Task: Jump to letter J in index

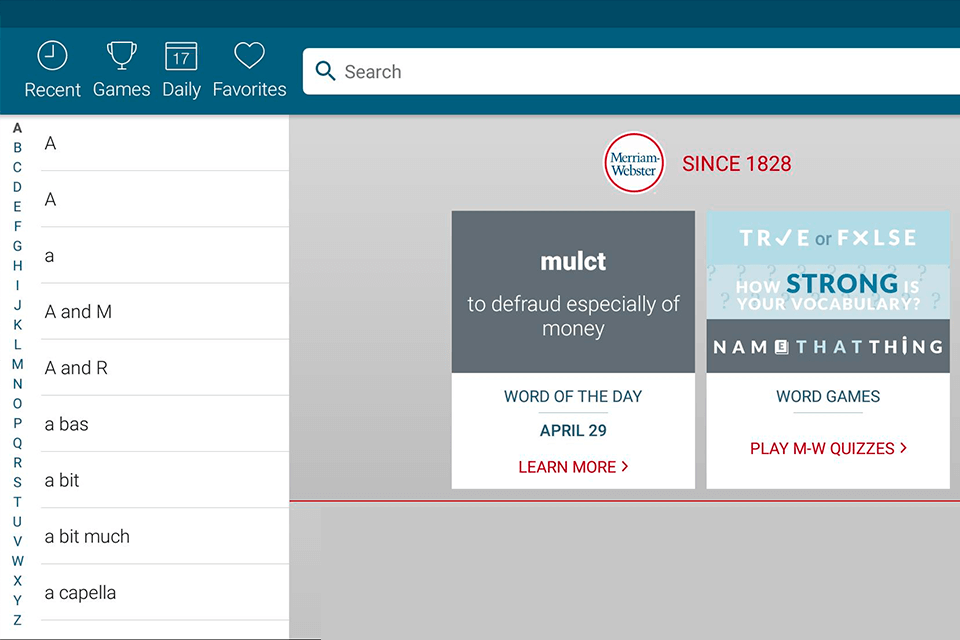Action: pos(17,305)
